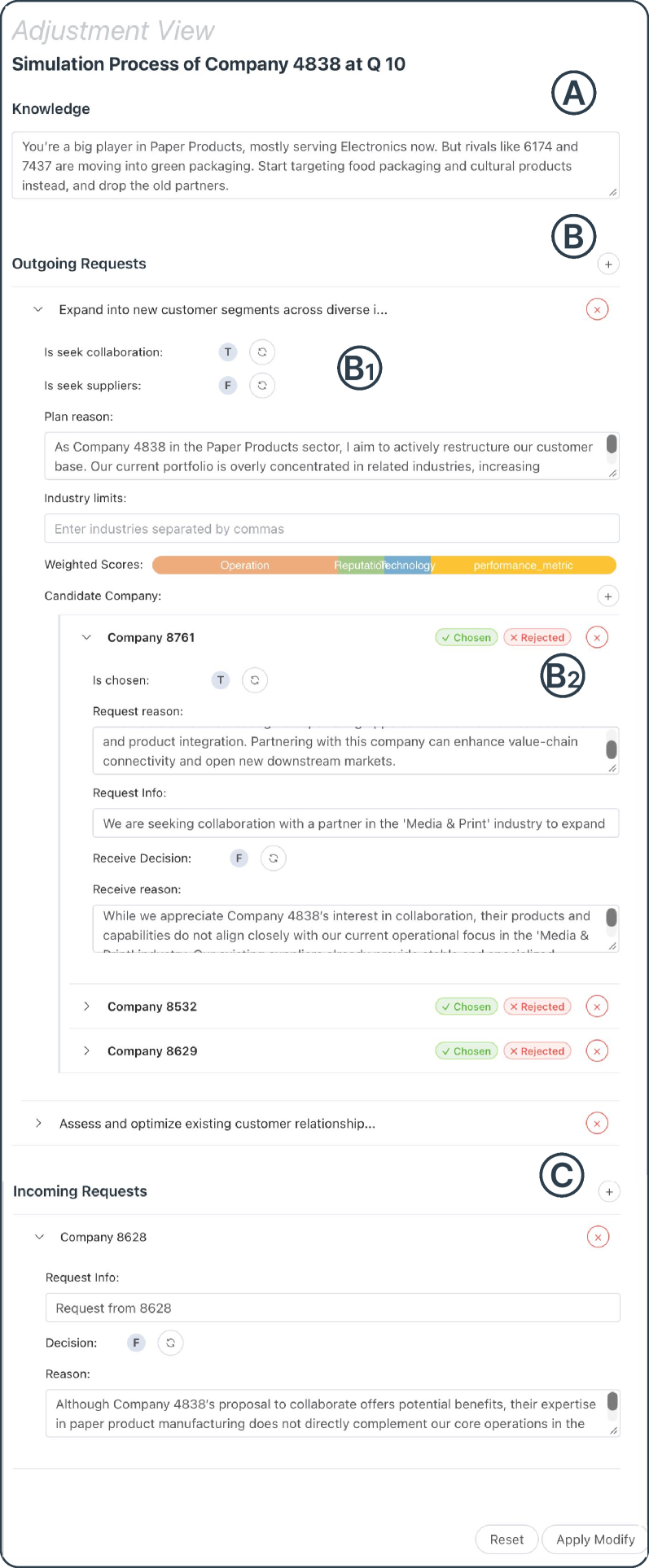Click the Industry limits input field

coord(331,529)
